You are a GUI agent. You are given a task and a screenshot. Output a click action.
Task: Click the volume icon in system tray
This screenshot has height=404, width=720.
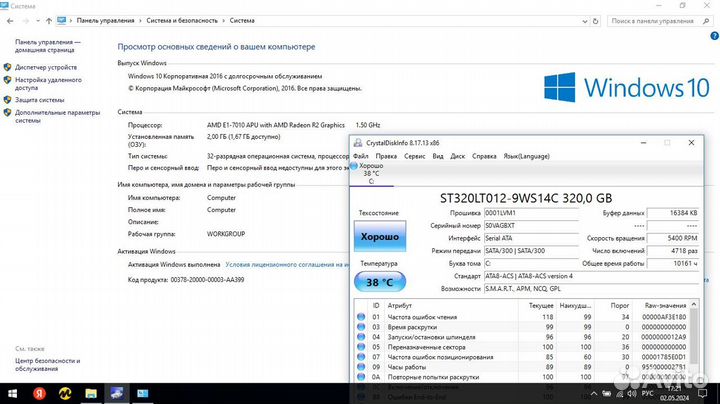[x=632, y=393]
